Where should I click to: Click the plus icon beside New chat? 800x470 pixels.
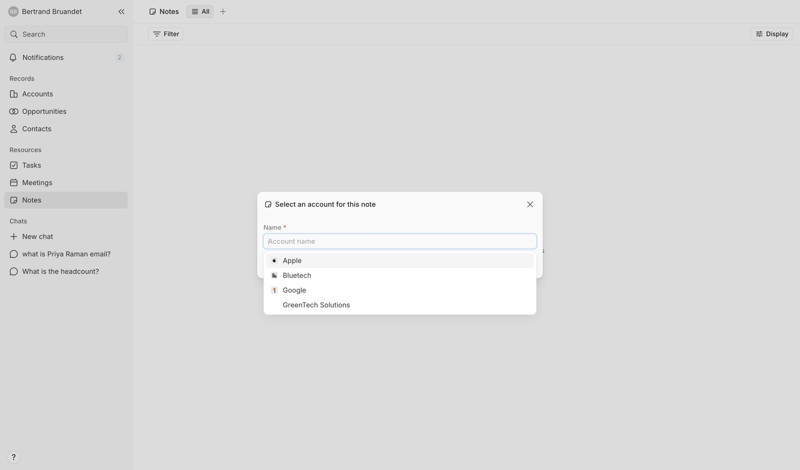point(14,237)
